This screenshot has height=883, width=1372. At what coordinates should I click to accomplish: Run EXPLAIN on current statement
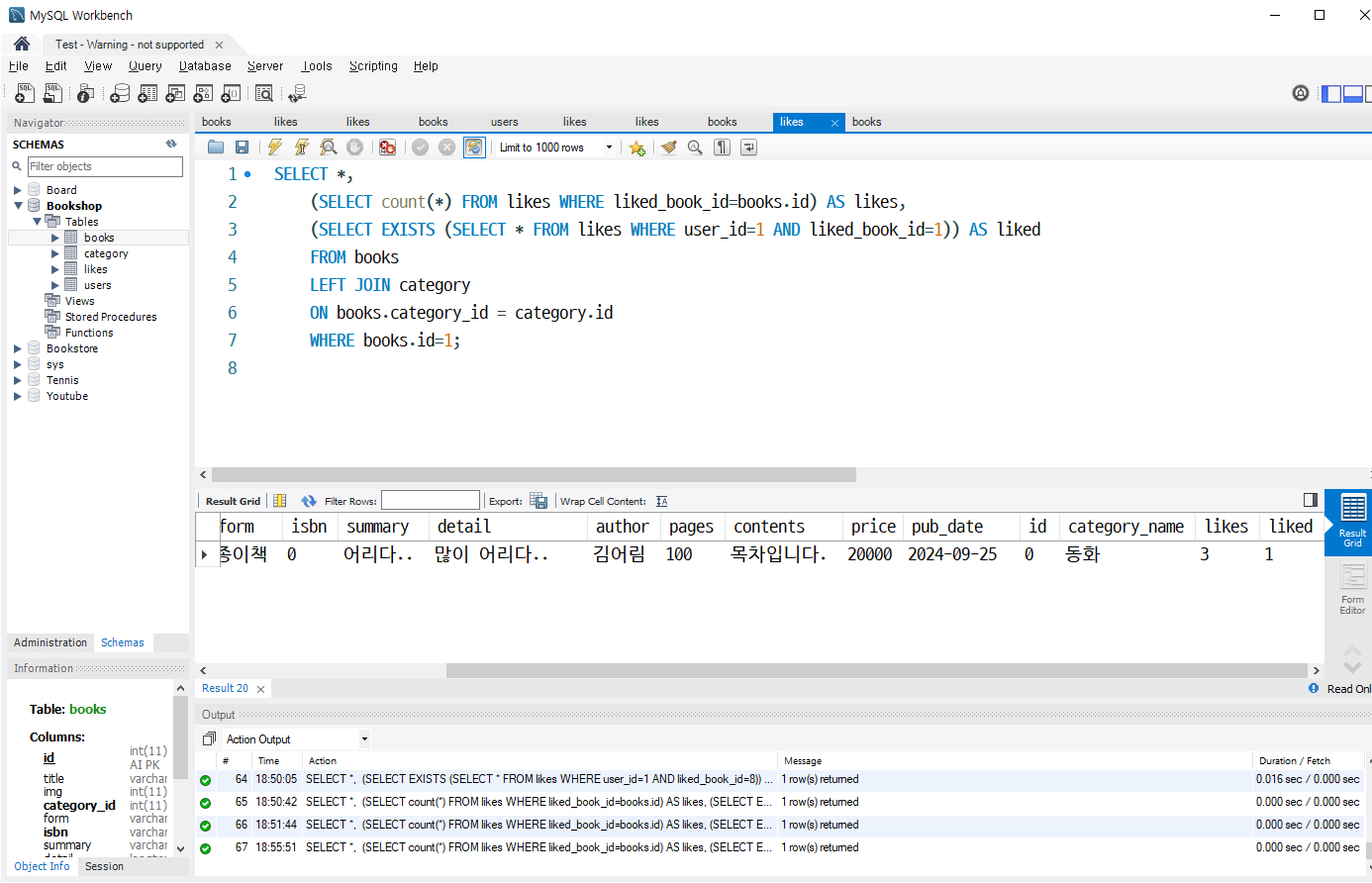[329, 147]
